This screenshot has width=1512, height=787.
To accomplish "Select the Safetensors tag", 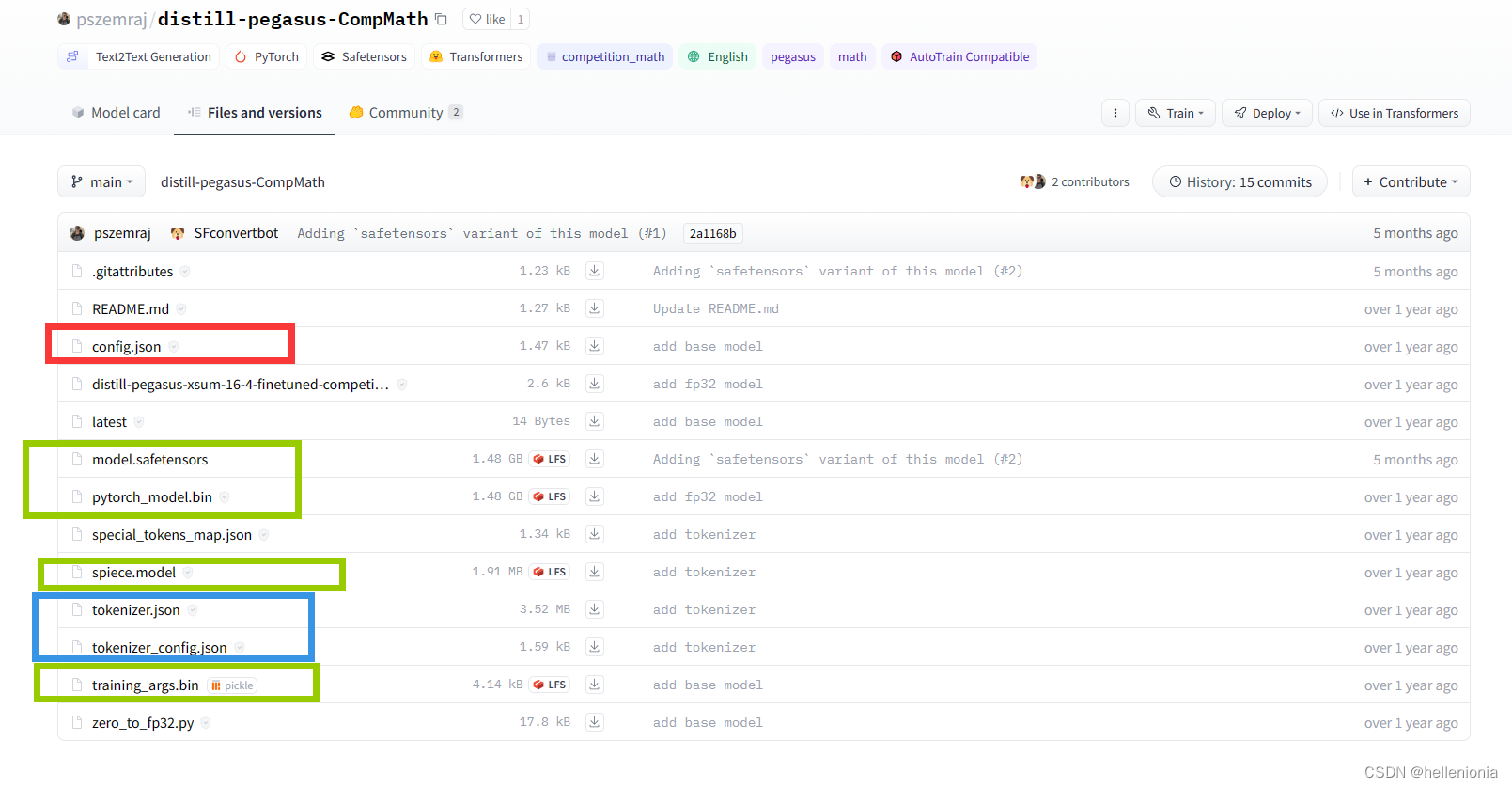I will (x=364, y=56).
